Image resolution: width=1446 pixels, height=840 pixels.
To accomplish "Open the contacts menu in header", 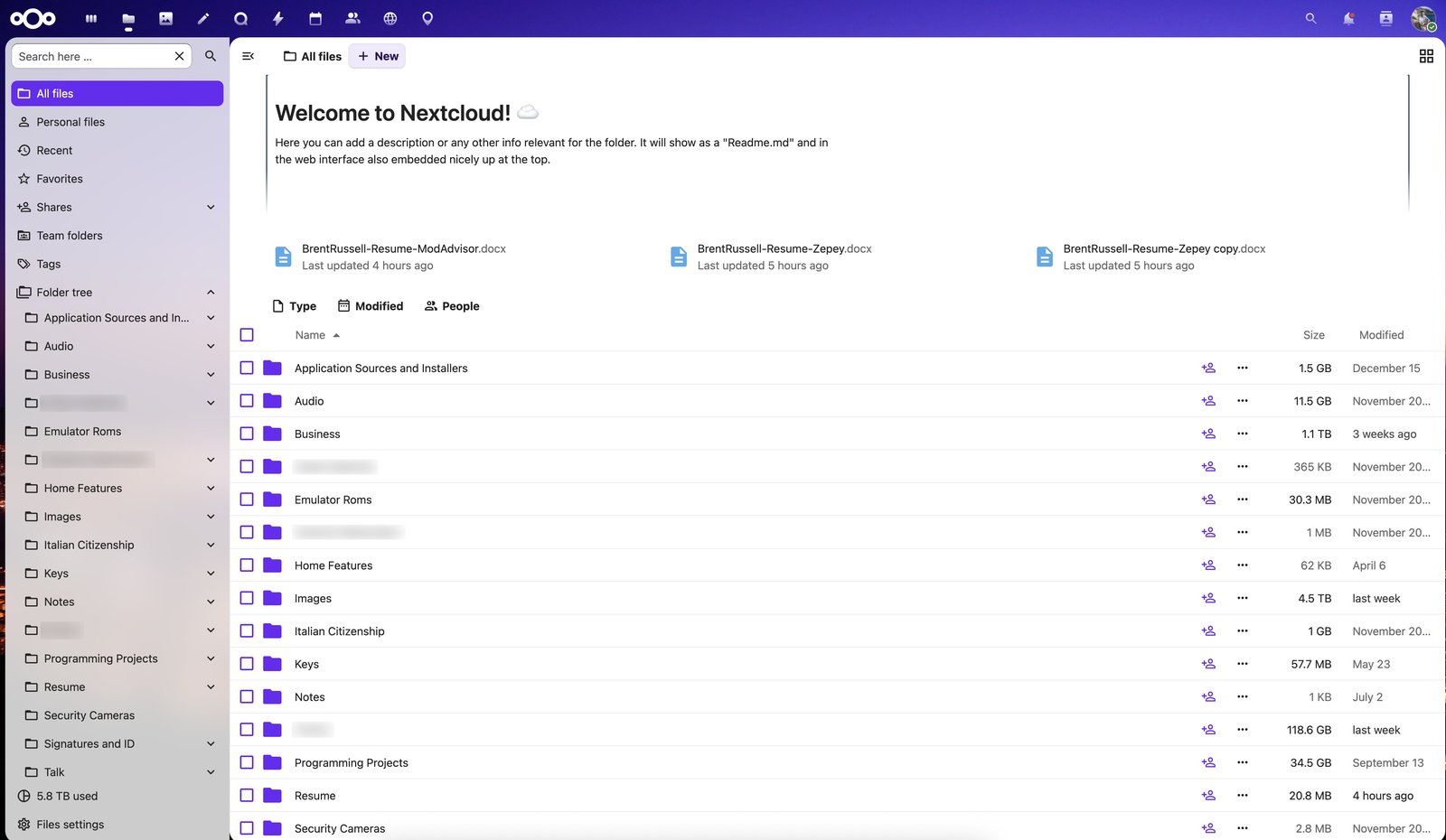I will (1385, 18).
